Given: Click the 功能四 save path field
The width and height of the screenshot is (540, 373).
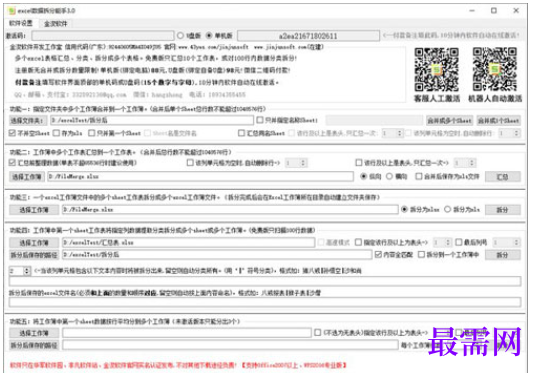Looking at the screenshot, I should pos(217,255).
